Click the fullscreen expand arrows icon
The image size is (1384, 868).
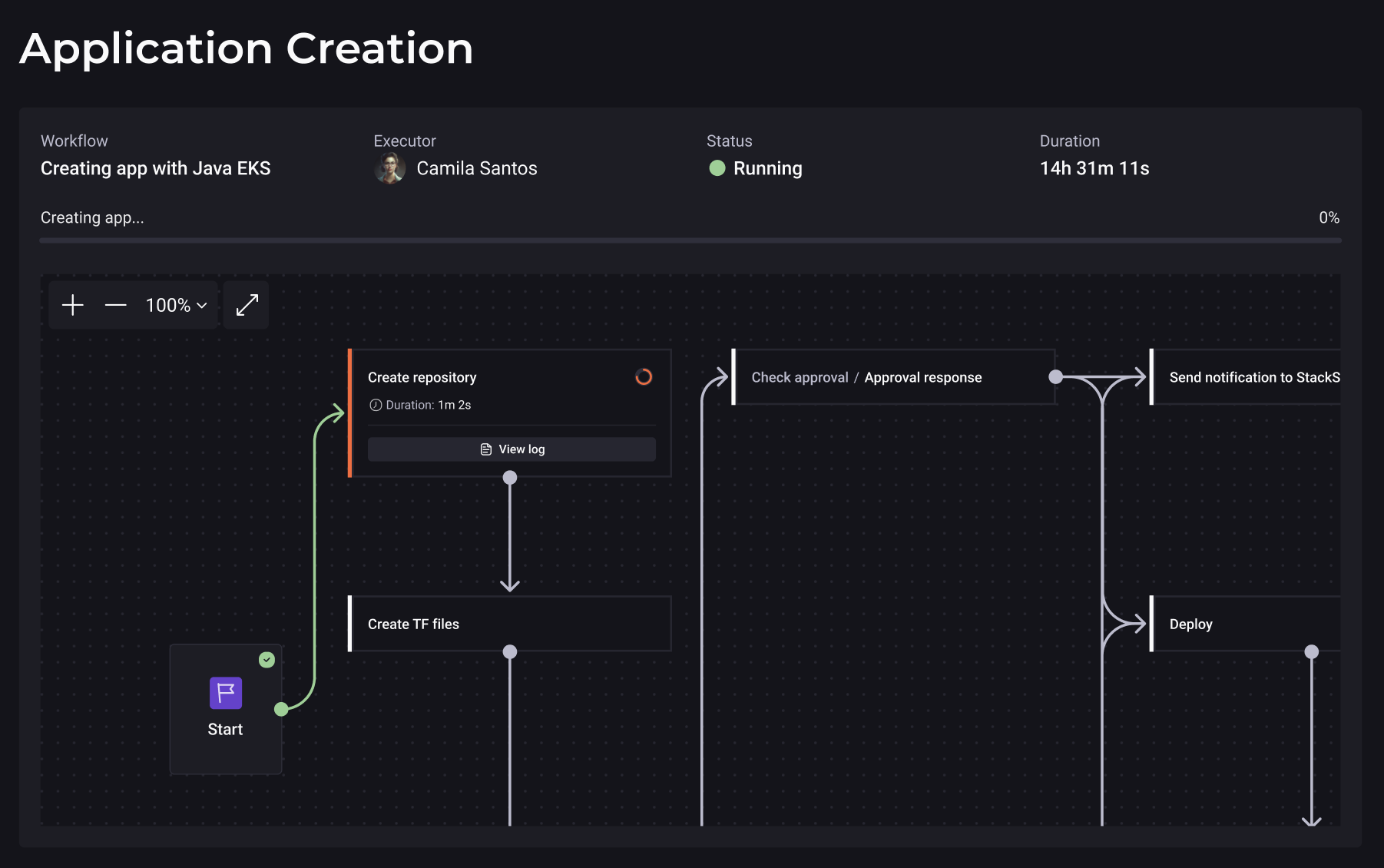click(247, 305)
